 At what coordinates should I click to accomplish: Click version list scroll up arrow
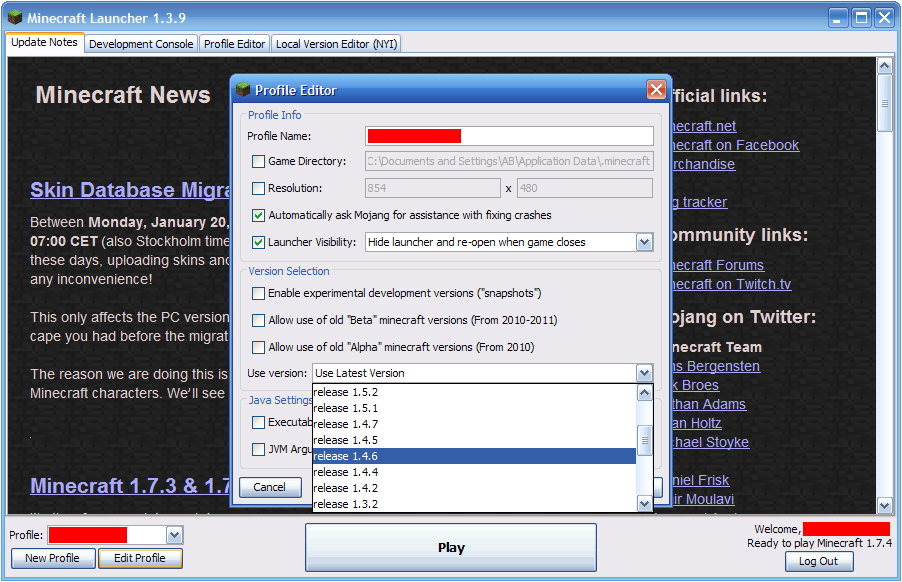(645, 393)
